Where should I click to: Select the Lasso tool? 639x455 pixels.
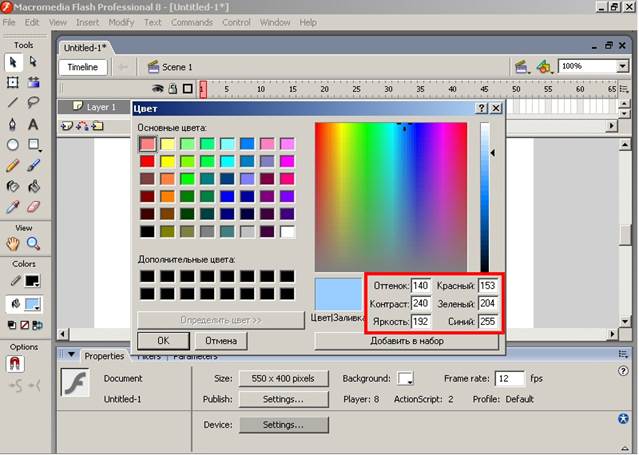pos(33,102)
